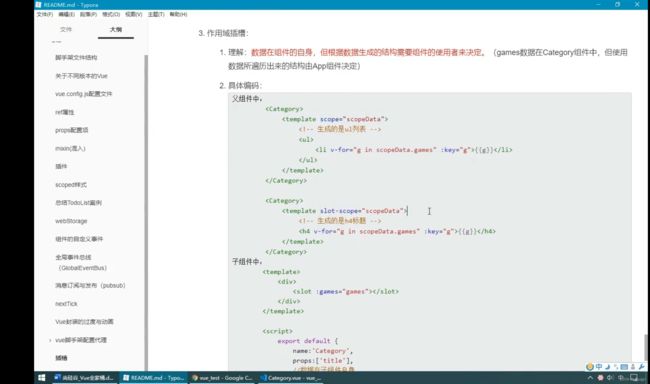Switch to the Word document taskbar item

pos(84,378)
